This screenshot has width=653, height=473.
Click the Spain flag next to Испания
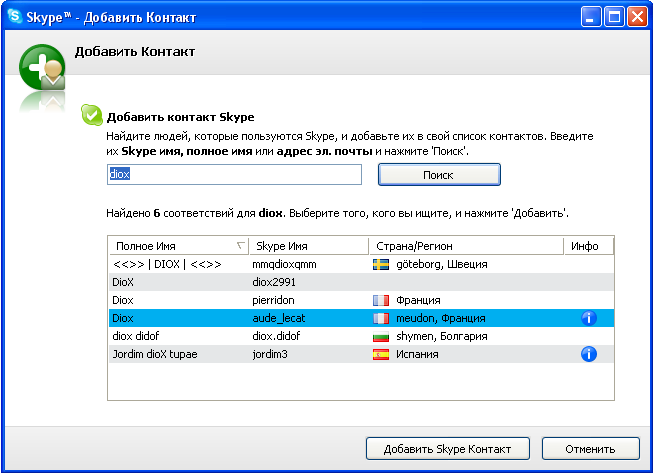[x=381, y=354]
